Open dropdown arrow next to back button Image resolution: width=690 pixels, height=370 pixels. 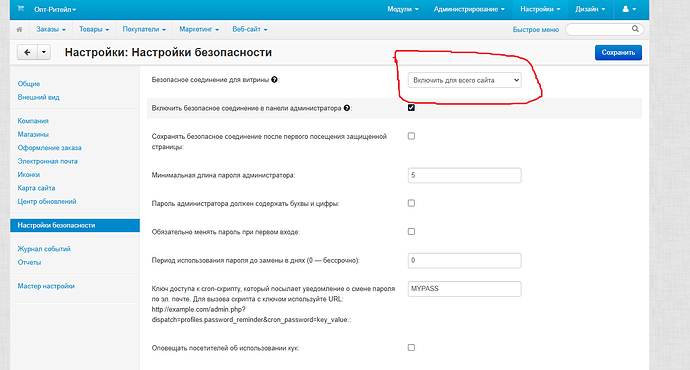pyautogui.click(x=44, y=52)
